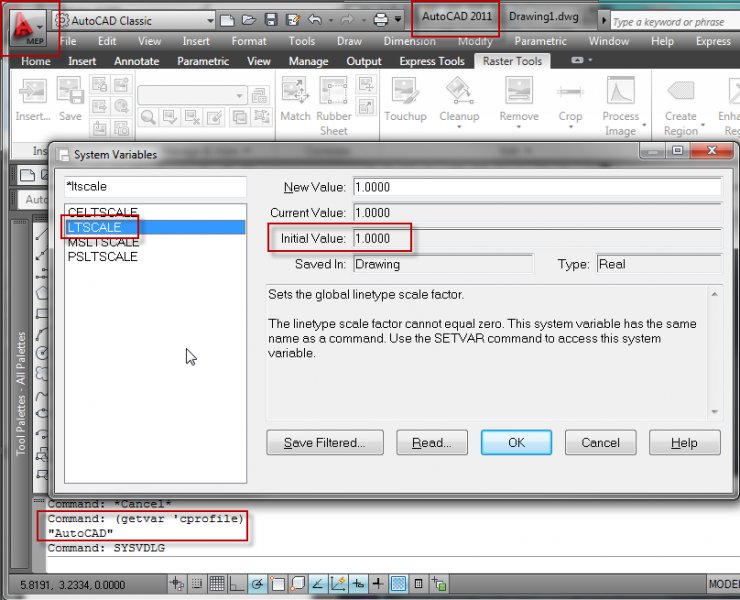Toggle Object Snap in status bar
The width and height of the screenshot is (740, 600).
pos(278,584)
